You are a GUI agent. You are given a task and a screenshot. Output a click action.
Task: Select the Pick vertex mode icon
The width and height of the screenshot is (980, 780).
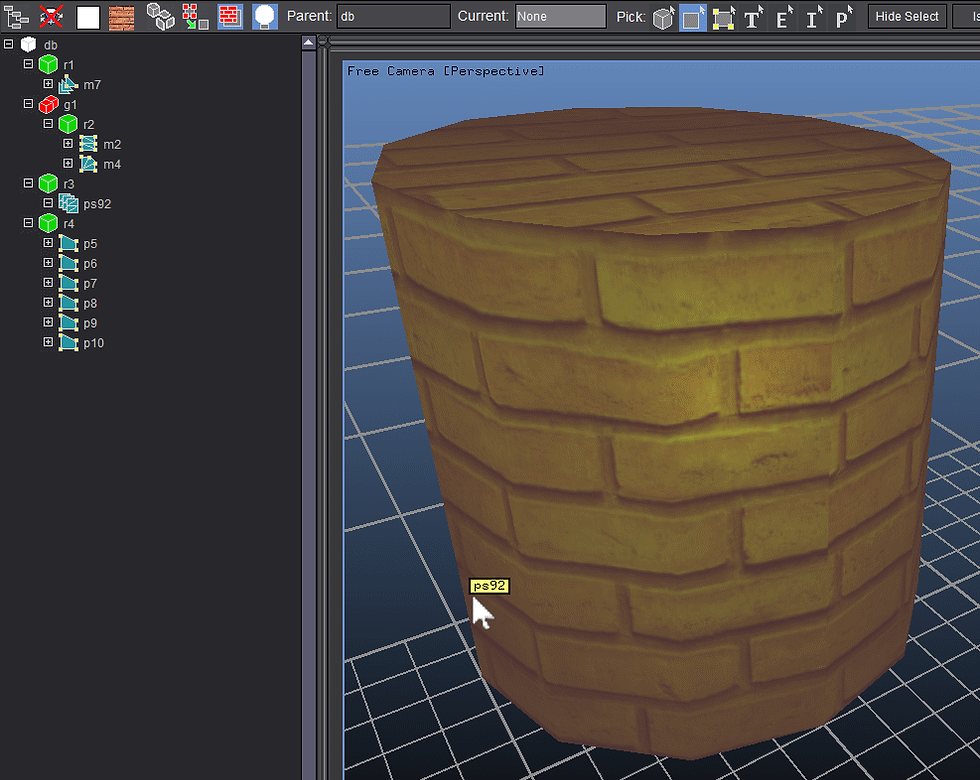click(723, 18)
